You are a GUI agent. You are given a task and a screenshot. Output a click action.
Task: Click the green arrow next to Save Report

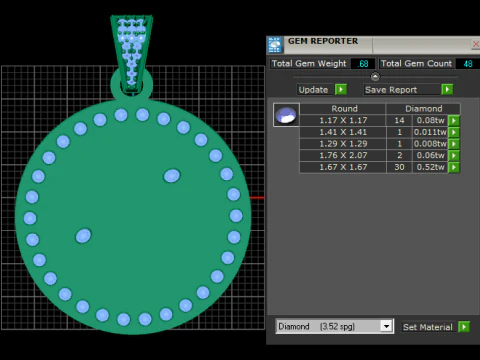point(447,90)
